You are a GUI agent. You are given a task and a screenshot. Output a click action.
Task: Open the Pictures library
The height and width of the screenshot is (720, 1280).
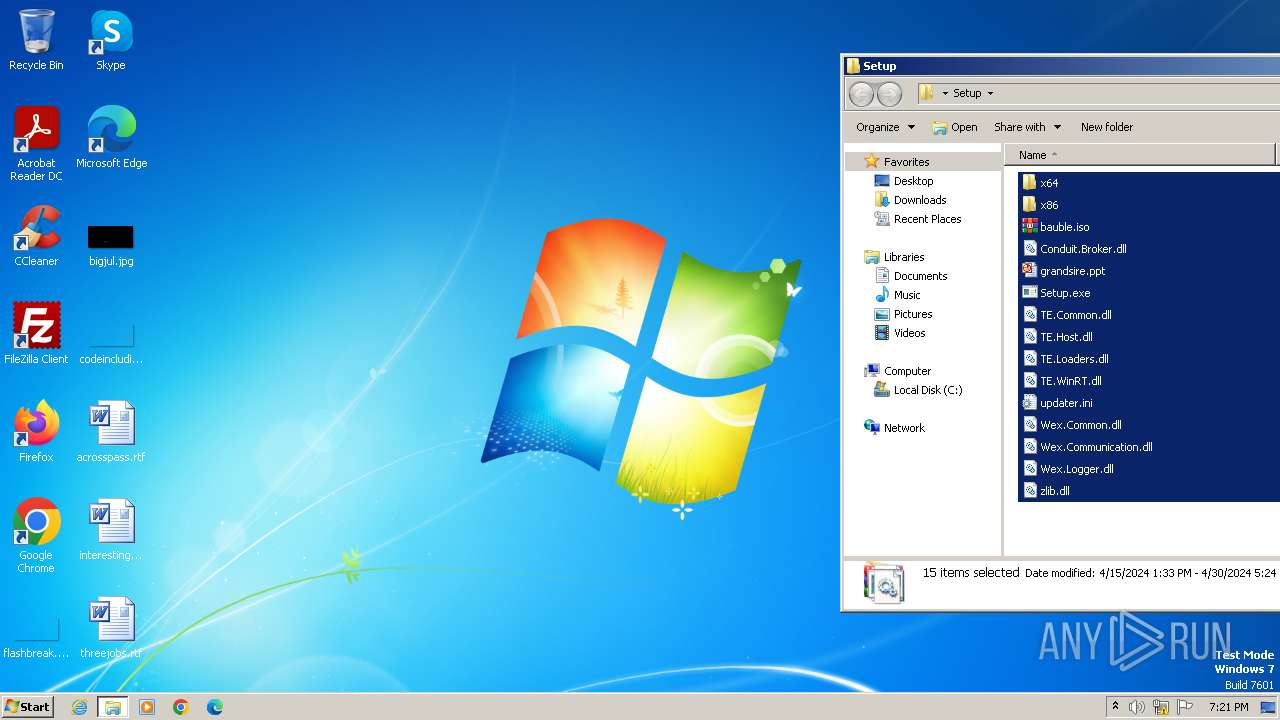(x=913, y=314)
